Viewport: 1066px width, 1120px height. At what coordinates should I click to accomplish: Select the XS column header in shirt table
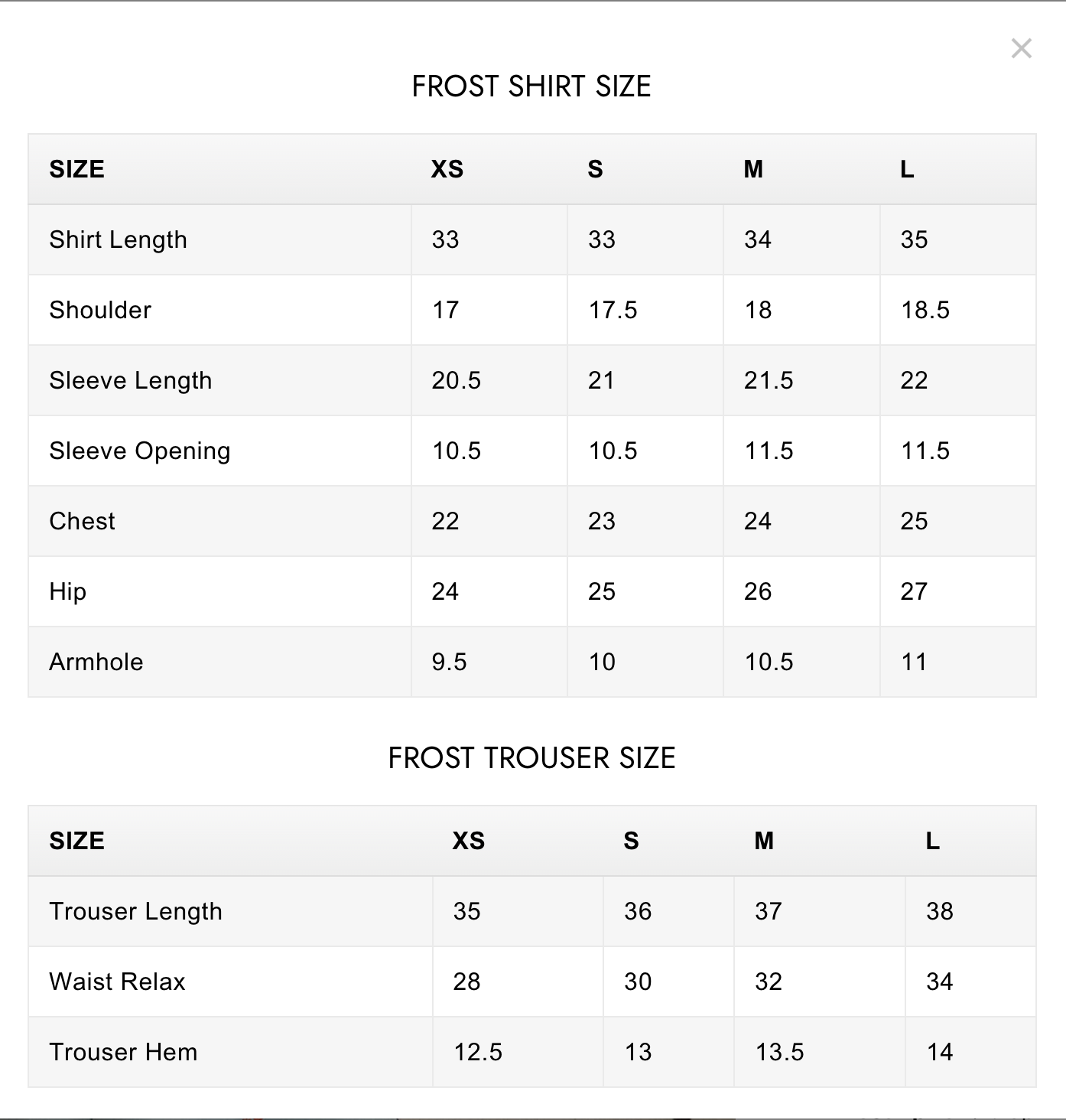click(447, 170)
